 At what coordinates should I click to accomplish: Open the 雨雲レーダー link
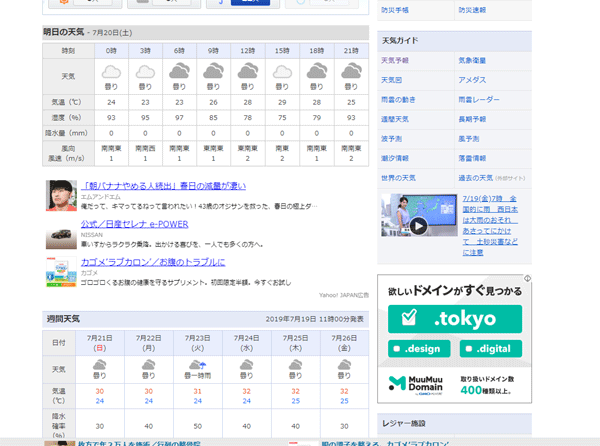point(479,99)
